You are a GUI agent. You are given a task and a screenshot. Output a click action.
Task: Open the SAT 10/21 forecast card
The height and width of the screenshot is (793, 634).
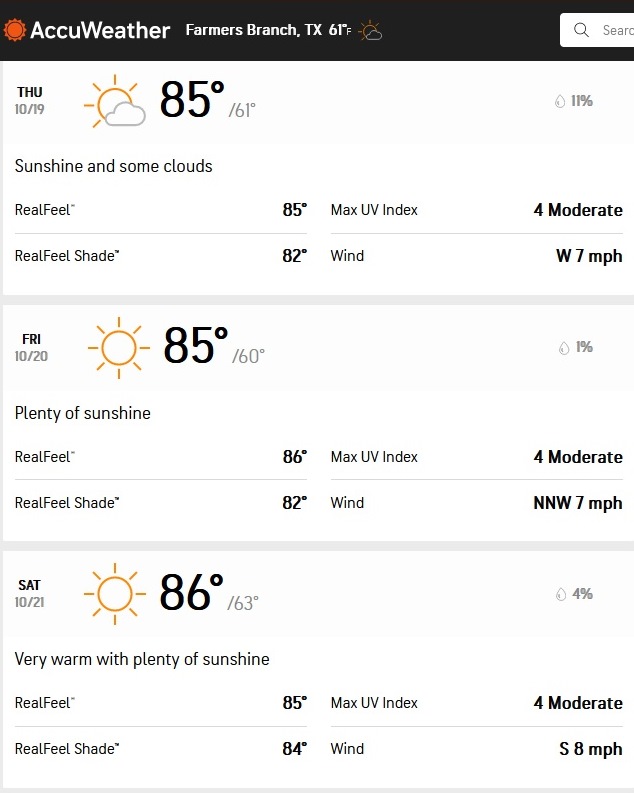tap(319, 669)
